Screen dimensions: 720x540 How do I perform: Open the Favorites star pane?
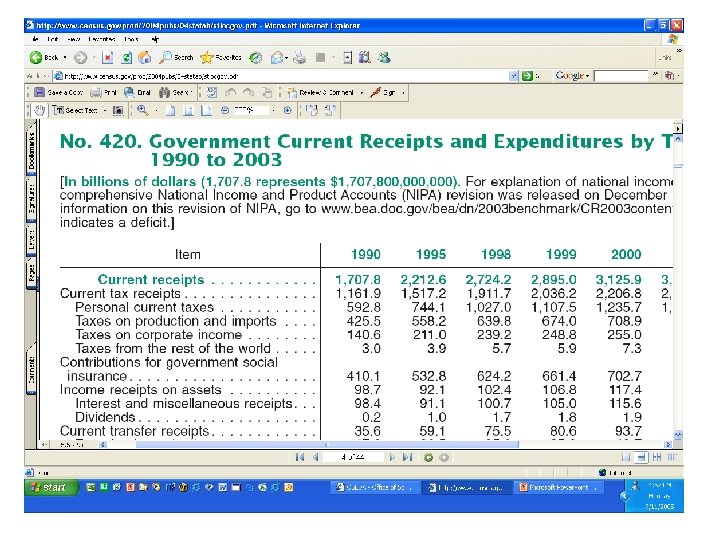click(x=221, y=57)
